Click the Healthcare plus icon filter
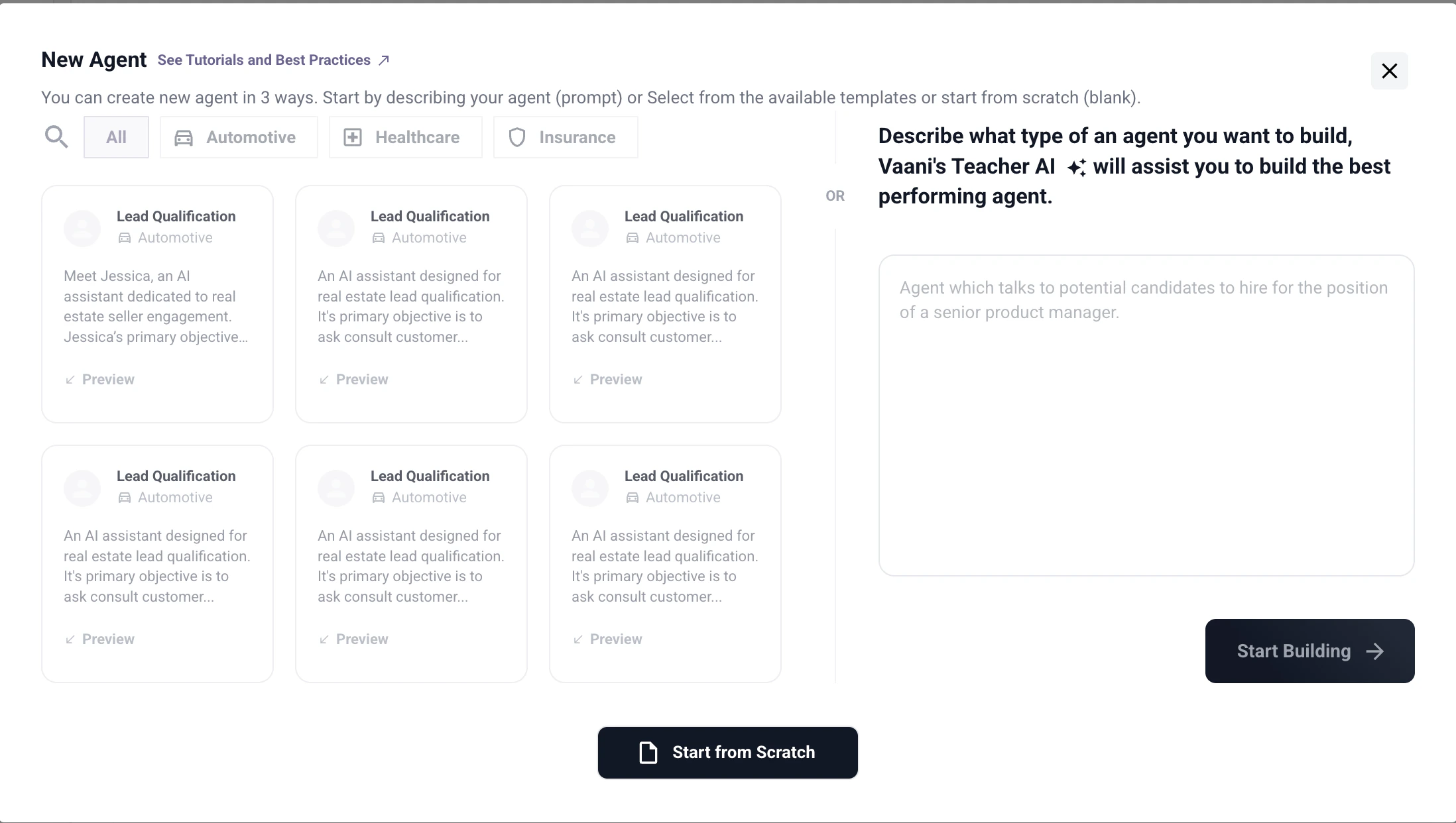 352,137
